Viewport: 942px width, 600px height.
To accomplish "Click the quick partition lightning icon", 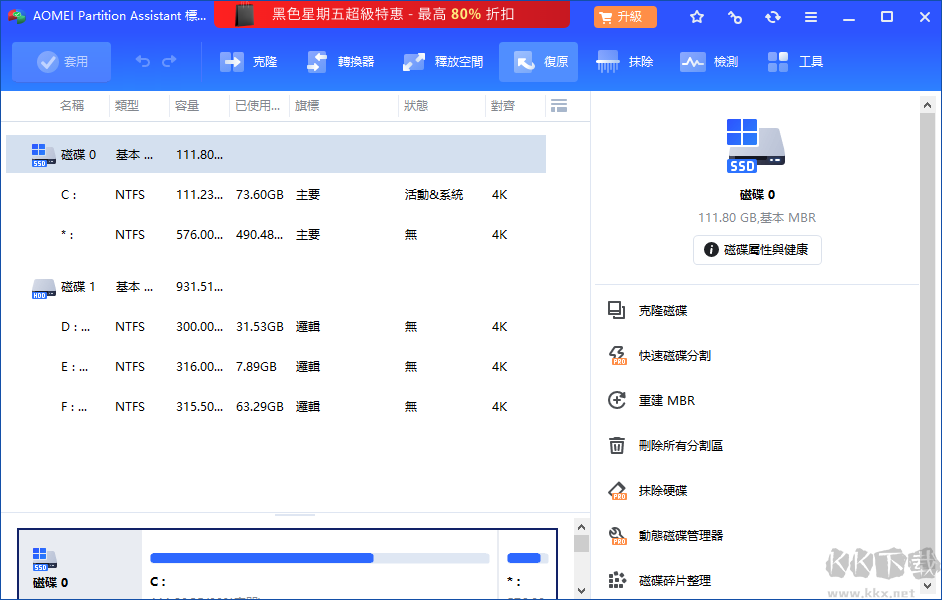I will point(617,356).
